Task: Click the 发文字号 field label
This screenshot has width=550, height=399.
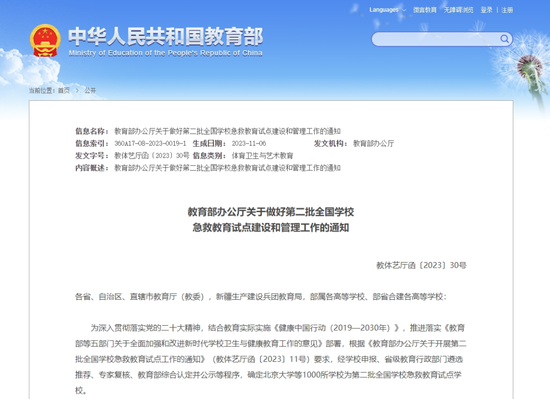Action: tap(92, 156)
